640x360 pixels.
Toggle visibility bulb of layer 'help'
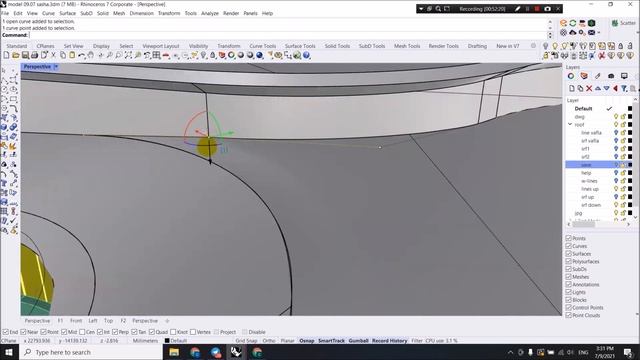pyautogui.click(x=616, y=173)
